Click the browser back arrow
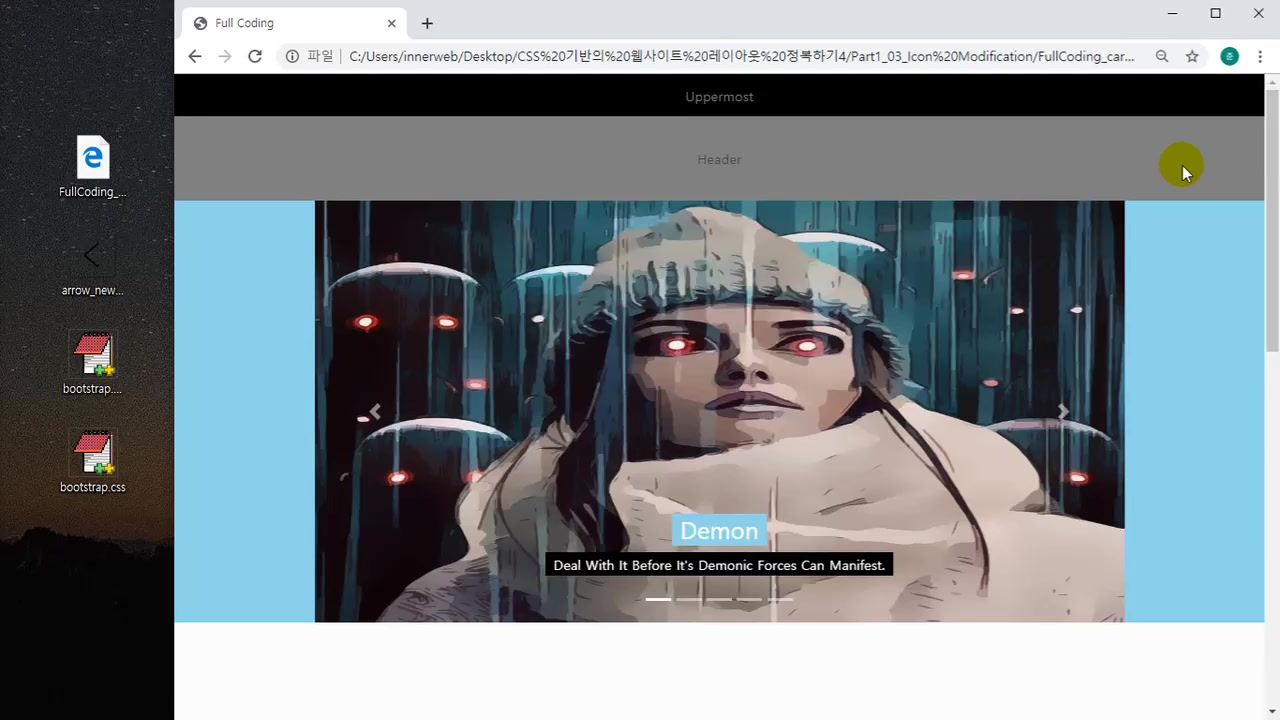 [195, 57]
